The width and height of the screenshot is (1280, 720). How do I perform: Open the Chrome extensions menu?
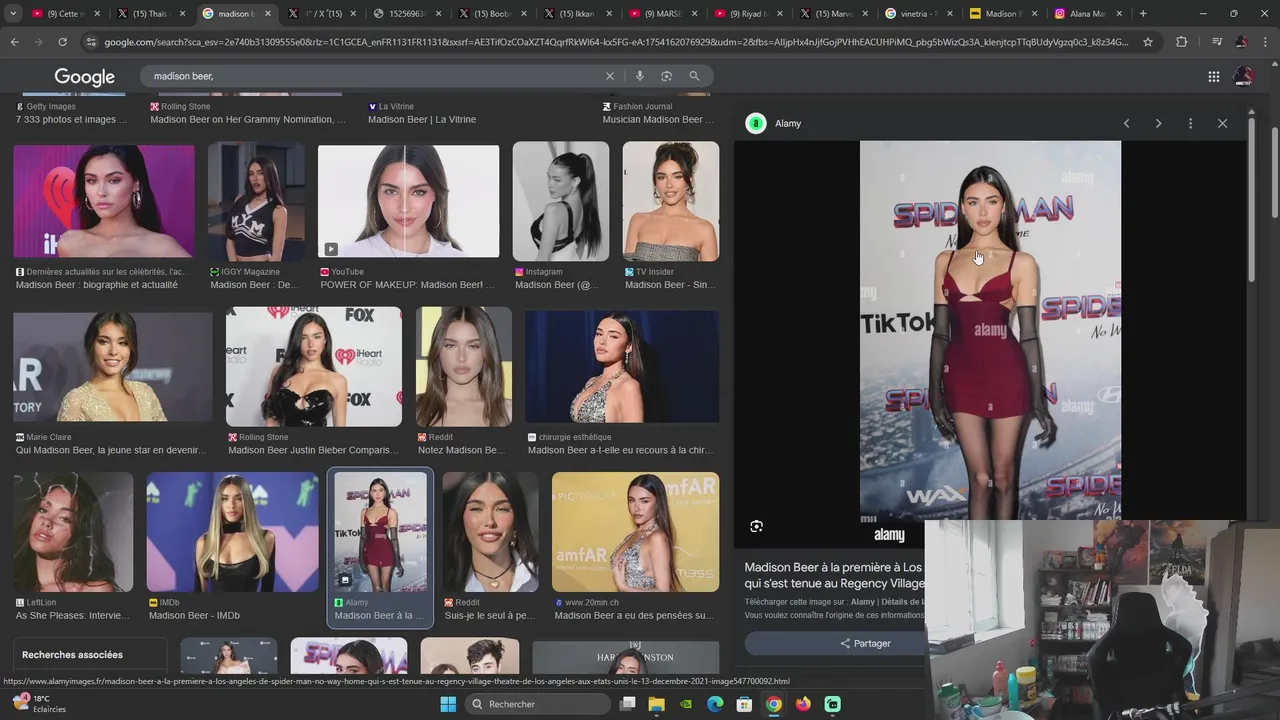pos(1181,42)
